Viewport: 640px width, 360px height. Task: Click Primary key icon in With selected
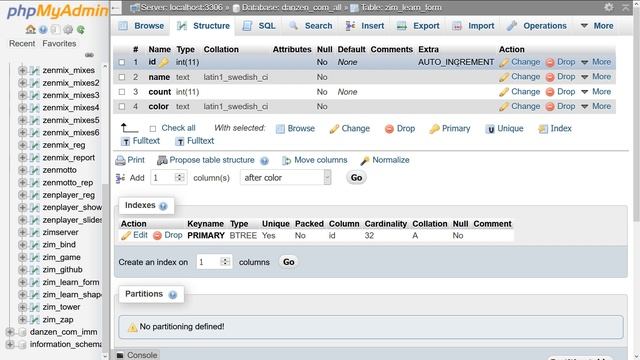click(434, 129)
